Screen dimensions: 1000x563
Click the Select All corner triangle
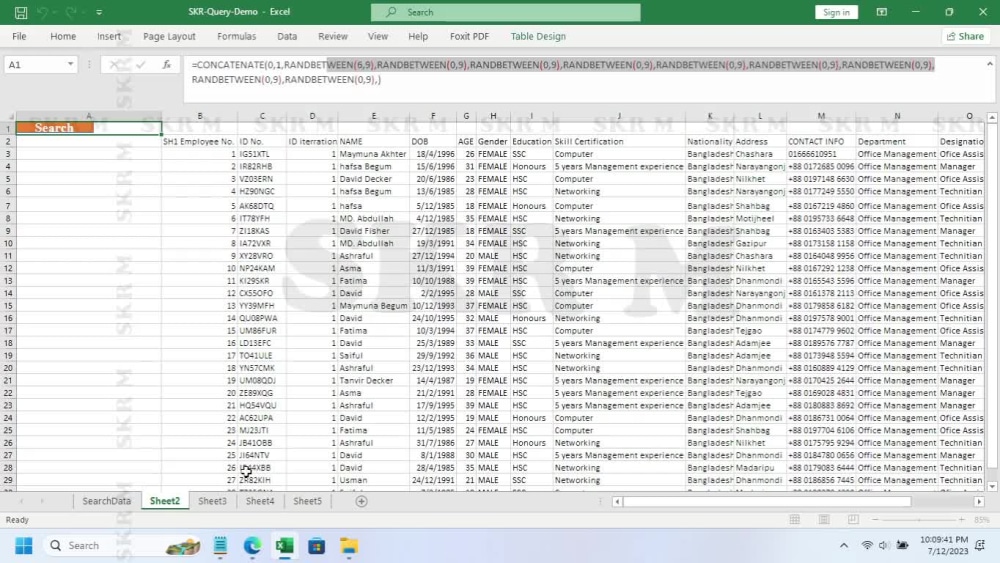click(9, 116)
